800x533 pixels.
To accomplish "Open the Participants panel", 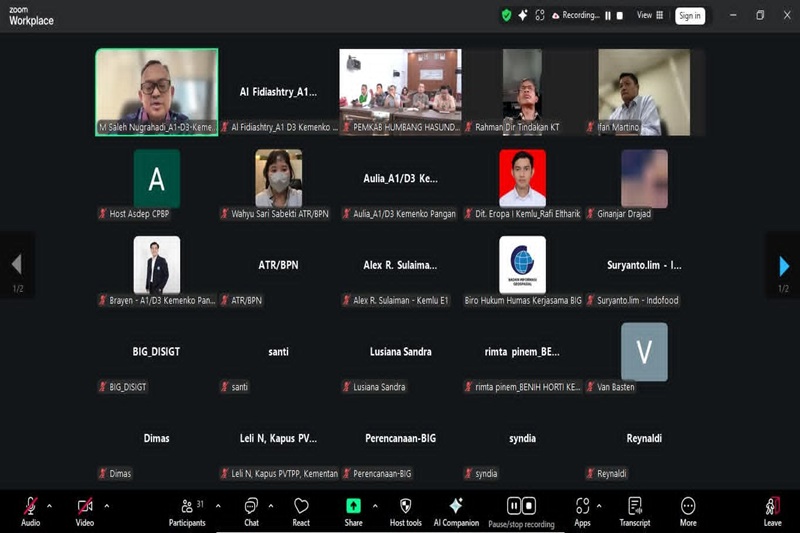I will (186, 510).
